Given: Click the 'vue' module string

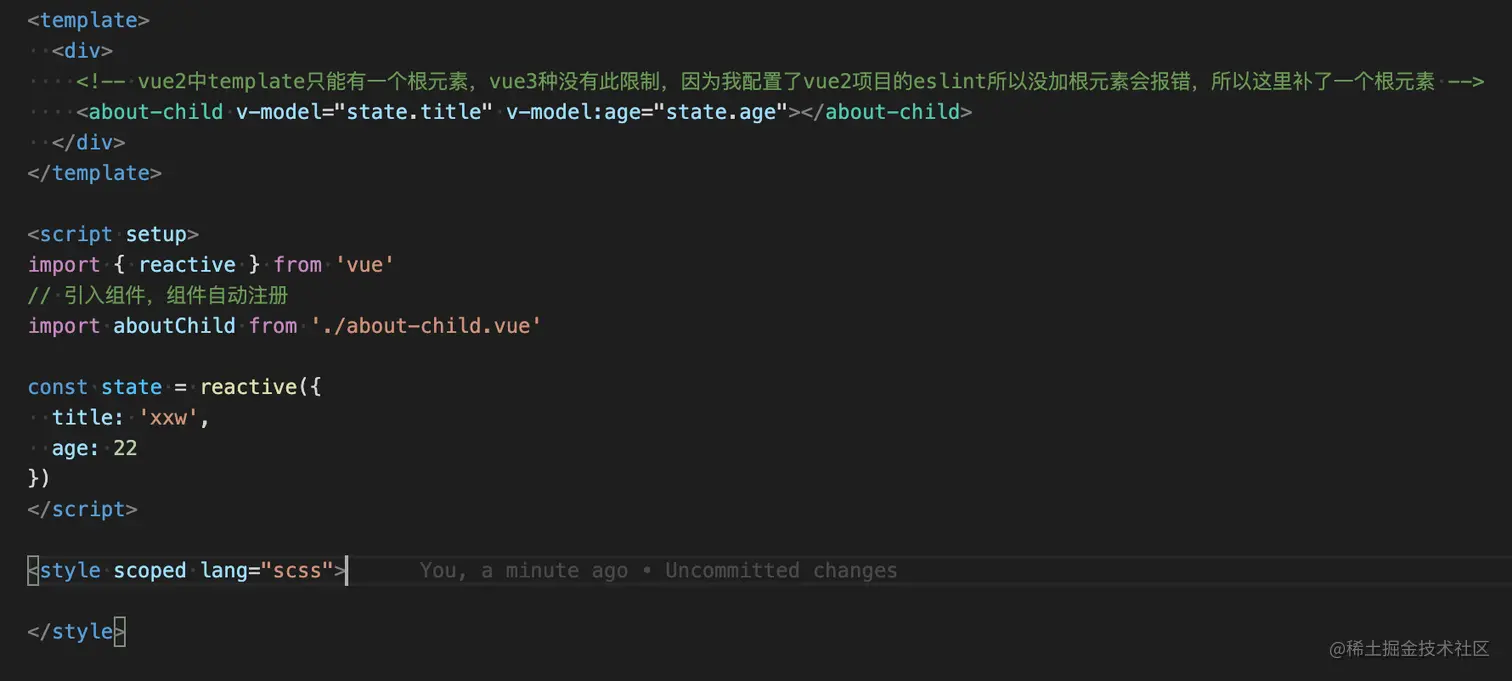Looking at the screenshot, I should point(365,265).
